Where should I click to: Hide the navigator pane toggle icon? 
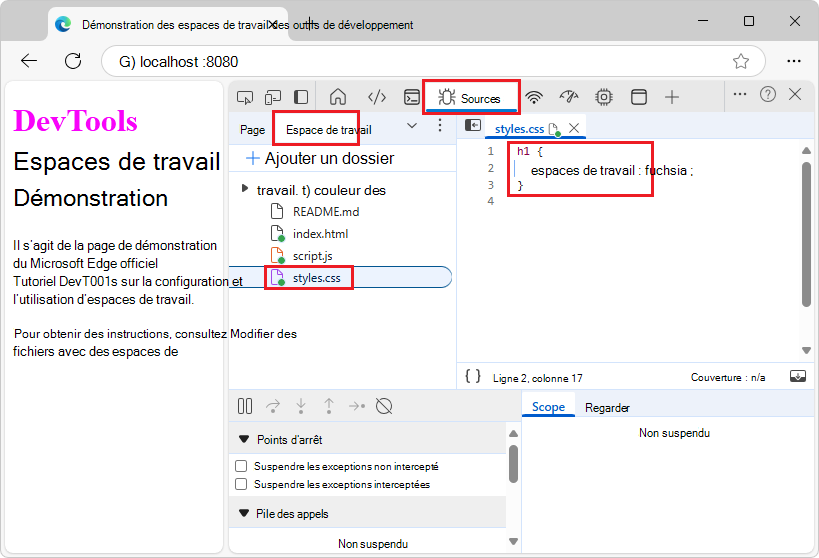click(473, 125)
